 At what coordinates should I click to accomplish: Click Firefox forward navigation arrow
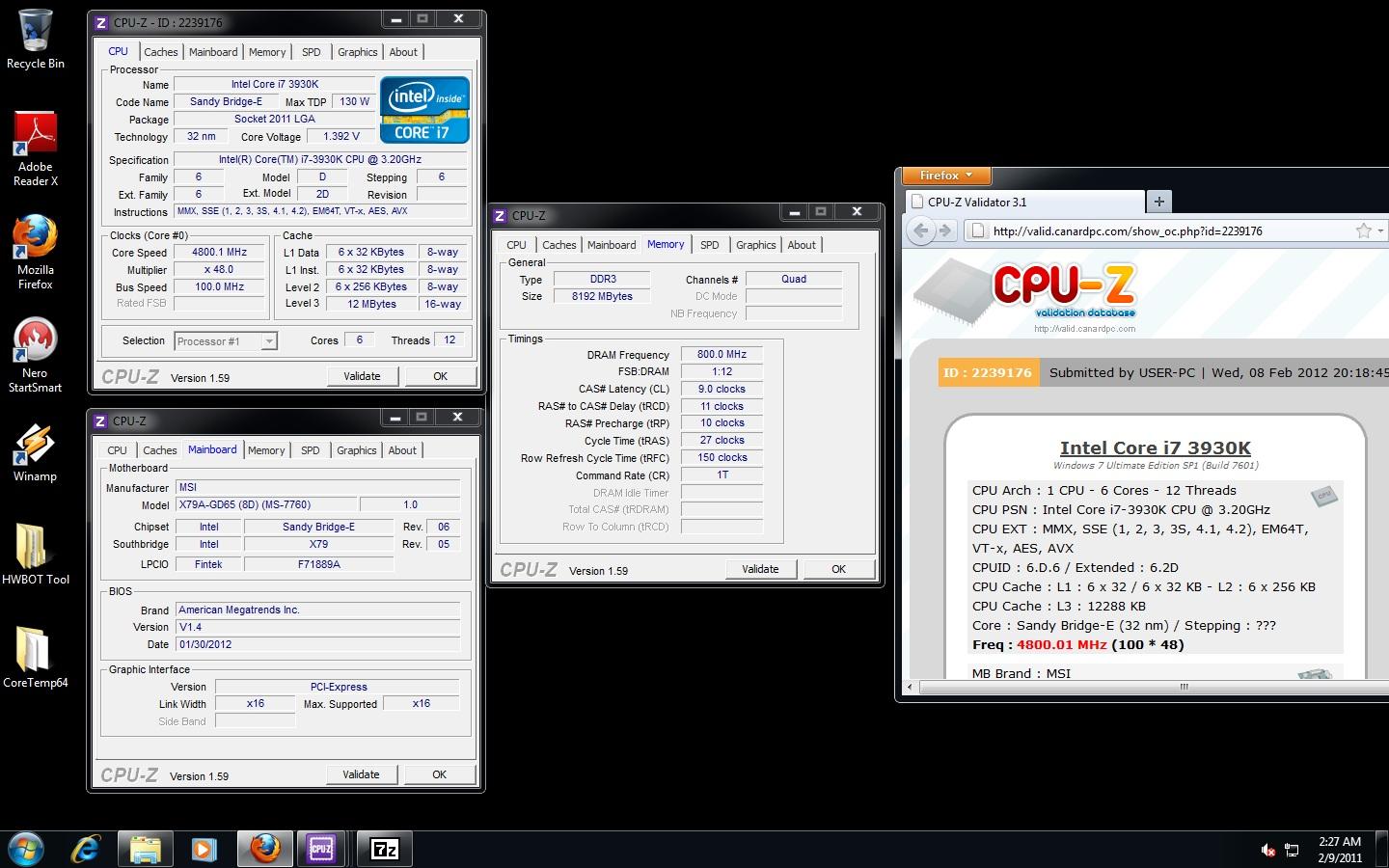click(946, 231)
